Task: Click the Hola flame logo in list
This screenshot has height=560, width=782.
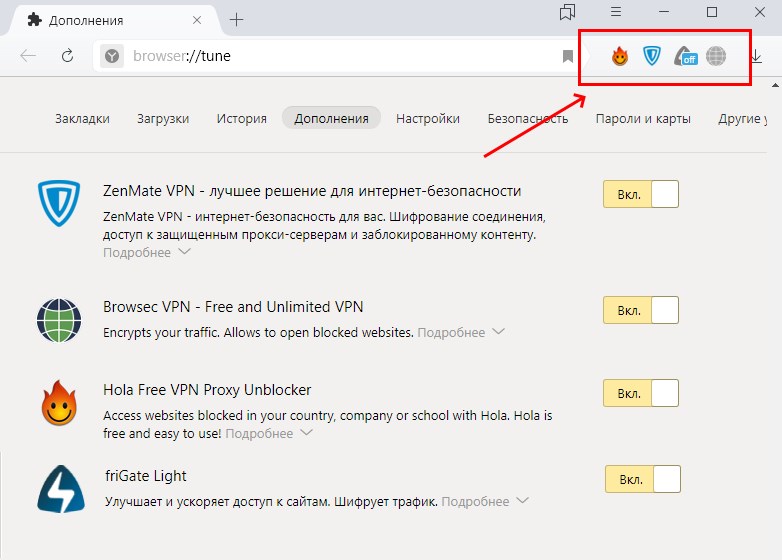Action: tap(59, 403)
